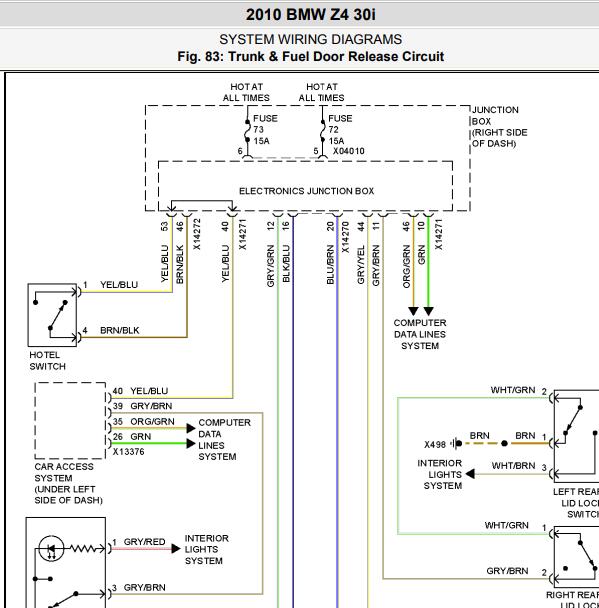Click 'SYSTEM WIRING DIAGRAMS' heading
The width and height of the screenshot is (599, 608).
(x=311, y=39)
